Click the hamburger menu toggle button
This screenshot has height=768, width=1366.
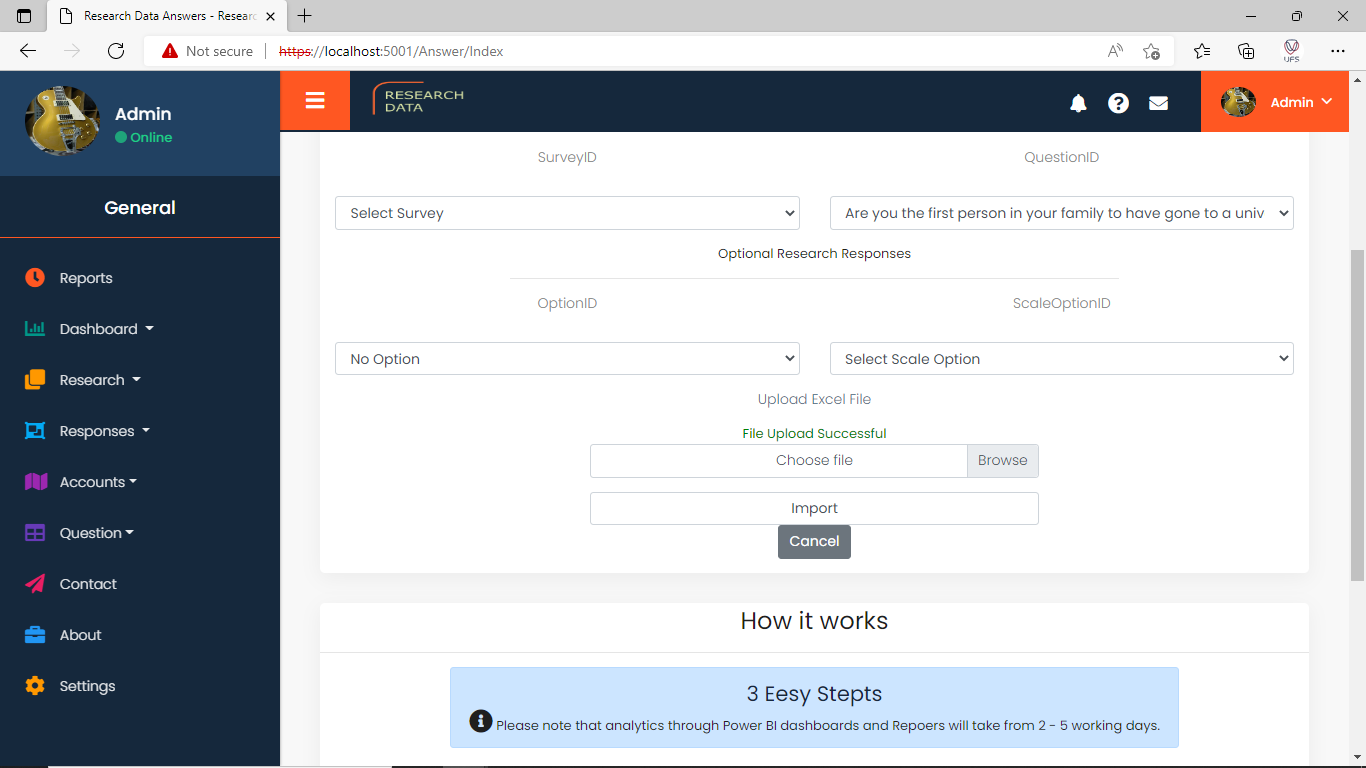315,101
